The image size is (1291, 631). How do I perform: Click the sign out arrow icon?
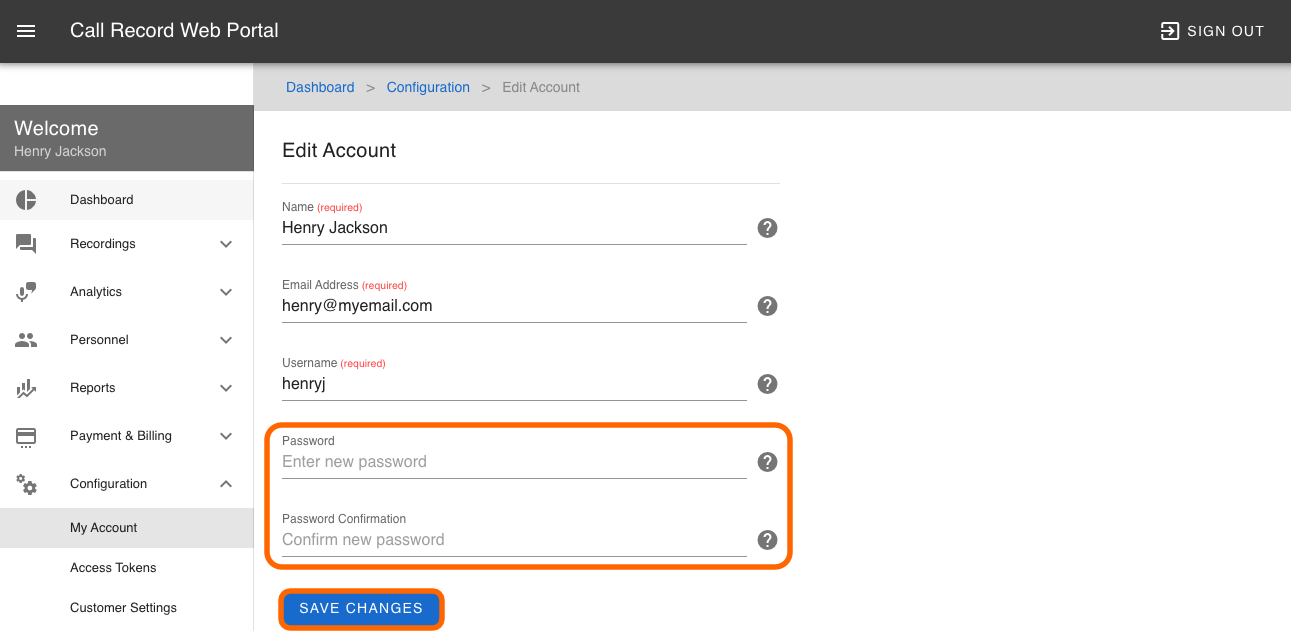pos(1169,31)
